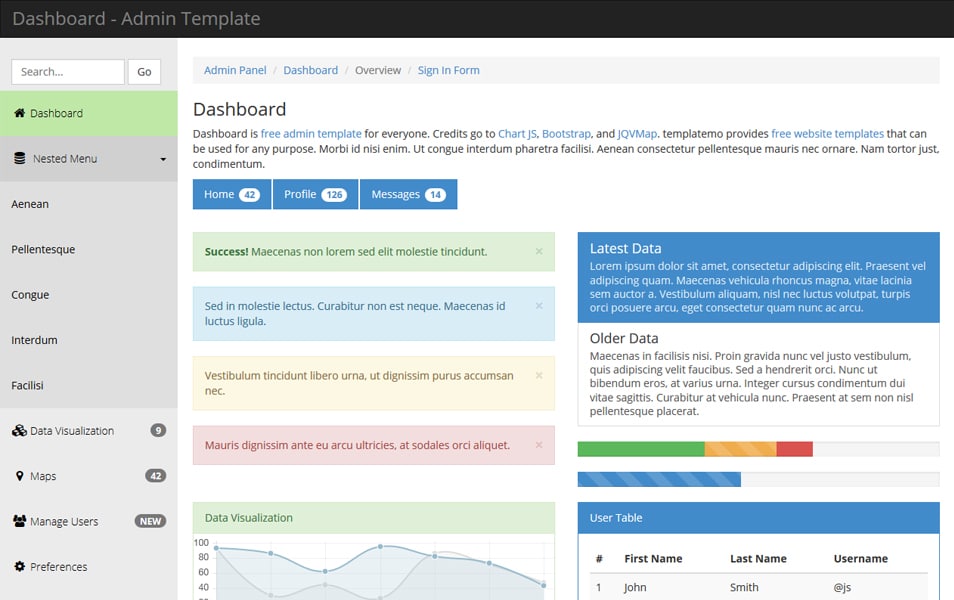This screenshot has width=954, height=600.
Task: Click the red progress bar segment
Action: click(795, 449)
